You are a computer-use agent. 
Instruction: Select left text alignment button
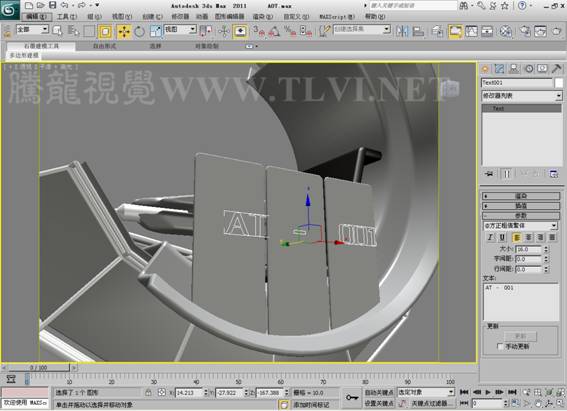coord(517,237)
